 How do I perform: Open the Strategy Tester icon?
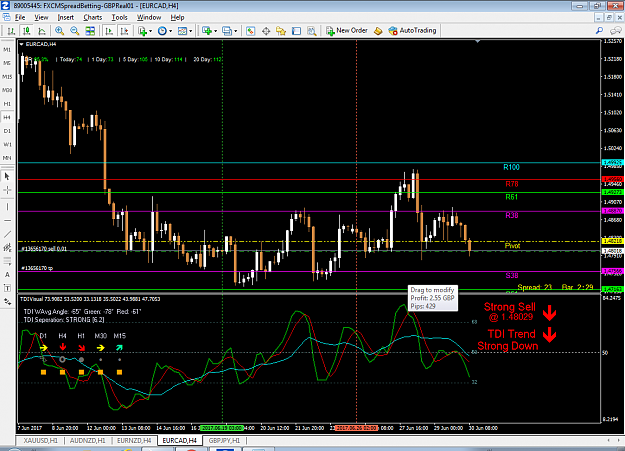coord(312,31)
